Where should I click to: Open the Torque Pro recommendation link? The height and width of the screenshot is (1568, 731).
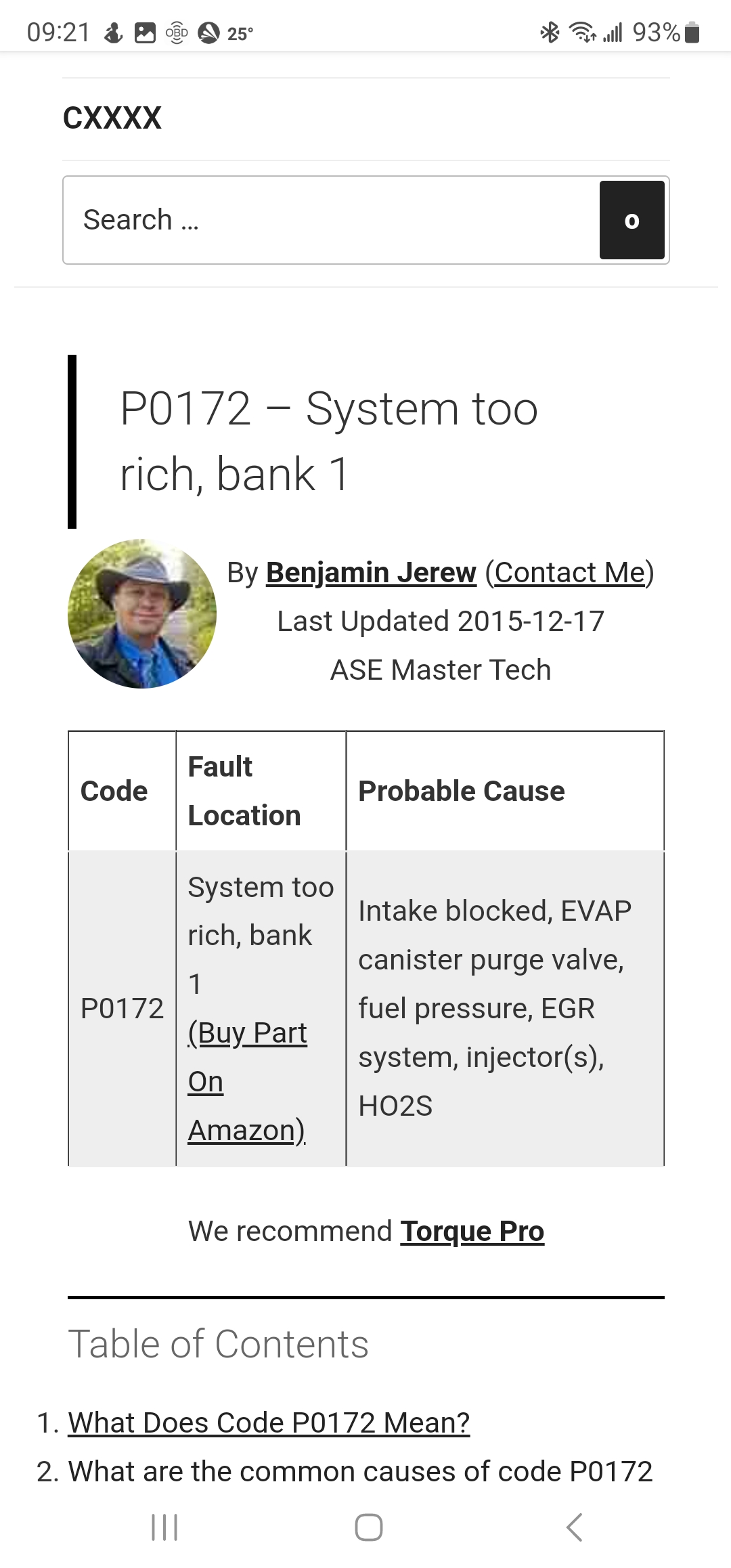472,1232
